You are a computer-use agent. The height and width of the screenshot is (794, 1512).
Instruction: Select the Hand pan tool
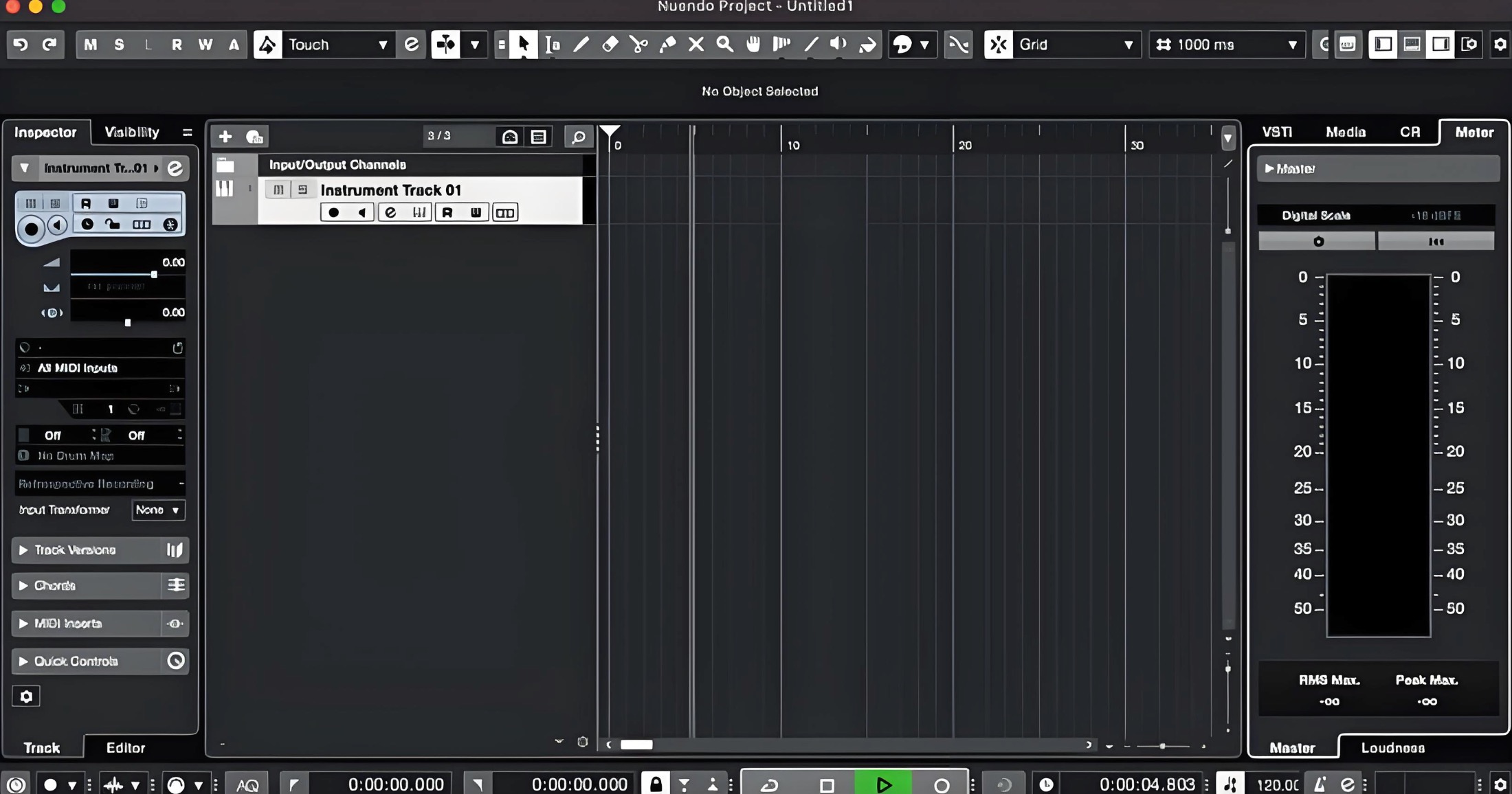click(754, 45)
